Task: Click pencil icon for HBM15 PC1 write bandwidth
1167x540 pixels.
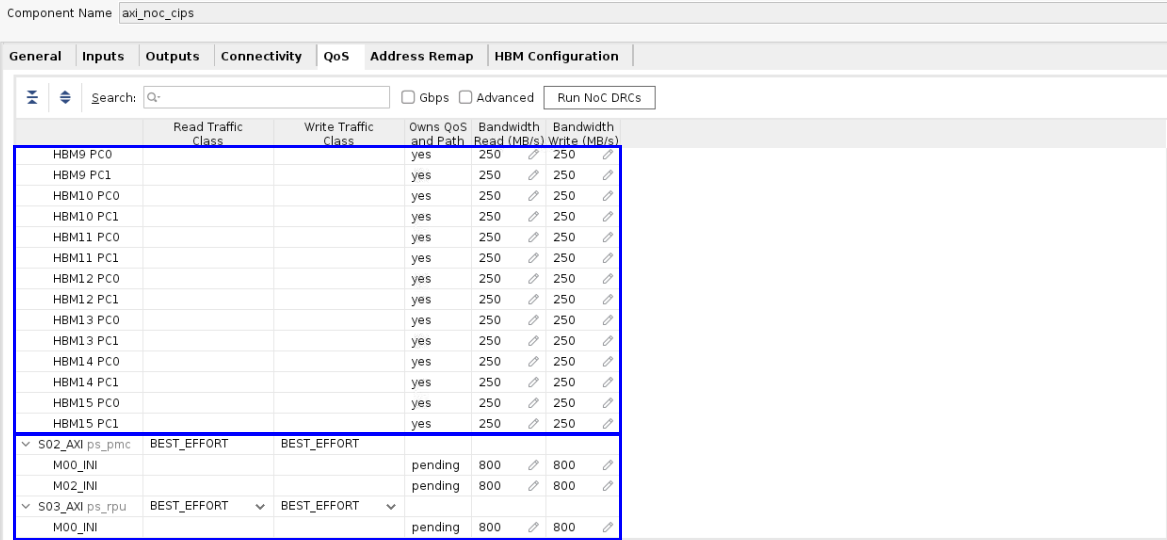Action: [607, 423]
